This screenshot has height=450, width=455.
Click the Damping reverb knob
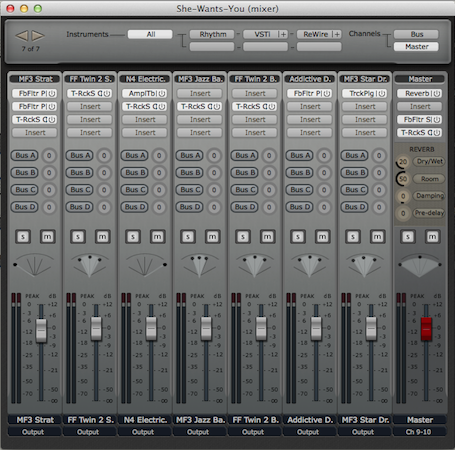(x=403, y=196)
